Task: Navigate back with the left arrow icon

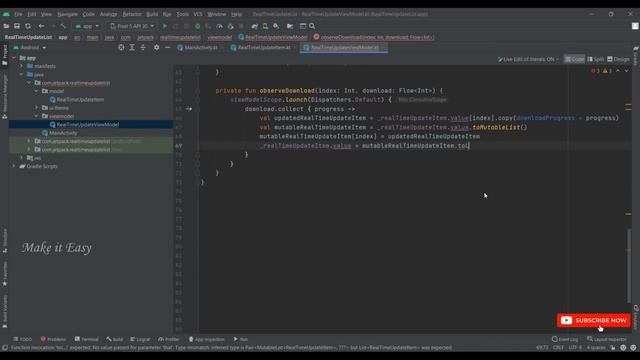Action: 41,26
